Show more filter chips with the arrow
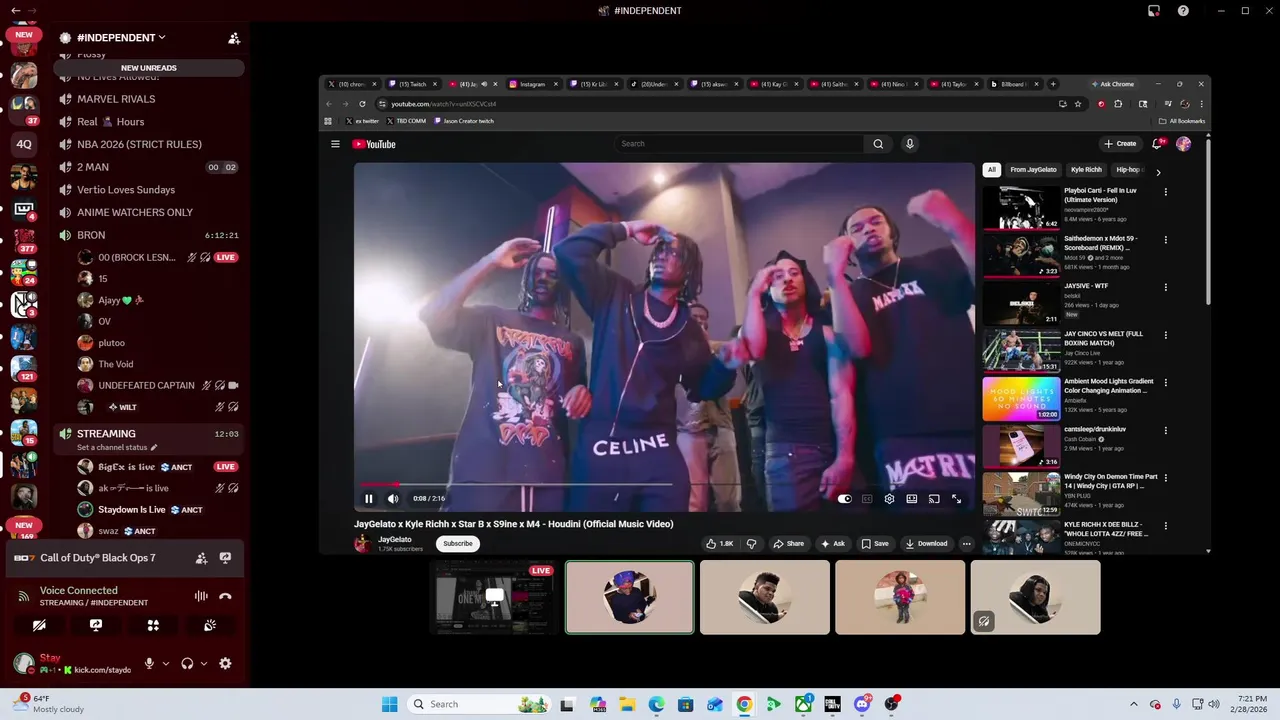1280x720 pixels. tap(1158, 172)
